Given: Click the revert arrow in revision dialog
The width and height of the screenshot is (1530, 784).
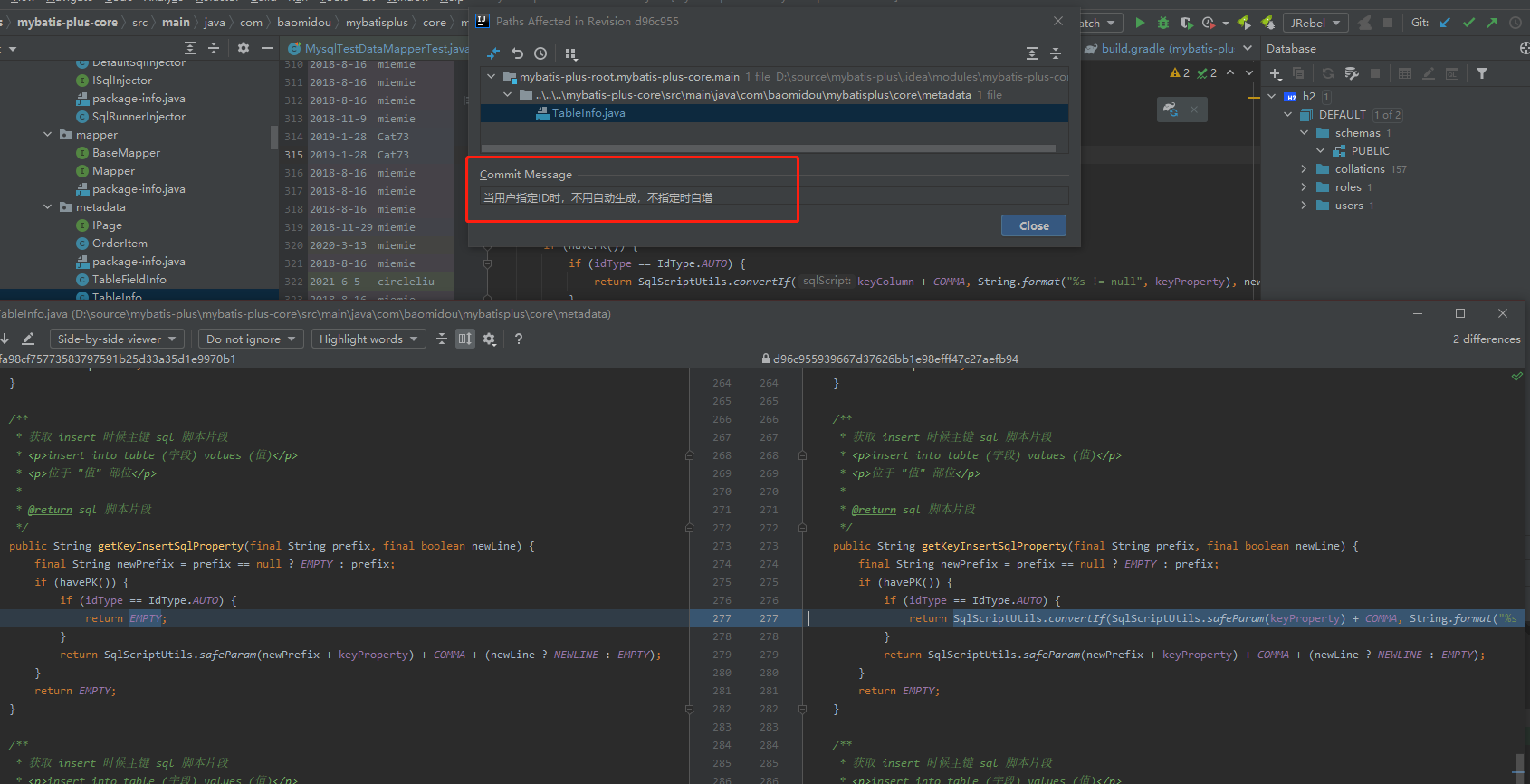Looking at the screenshot, I should point(517,53).
